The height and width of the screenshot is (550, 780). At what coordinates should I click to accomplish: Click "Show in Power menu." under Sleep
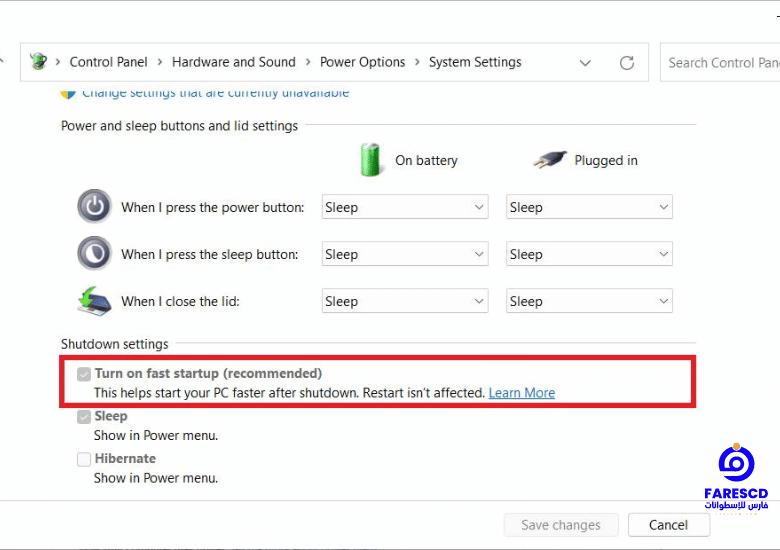tap(156, 436)
